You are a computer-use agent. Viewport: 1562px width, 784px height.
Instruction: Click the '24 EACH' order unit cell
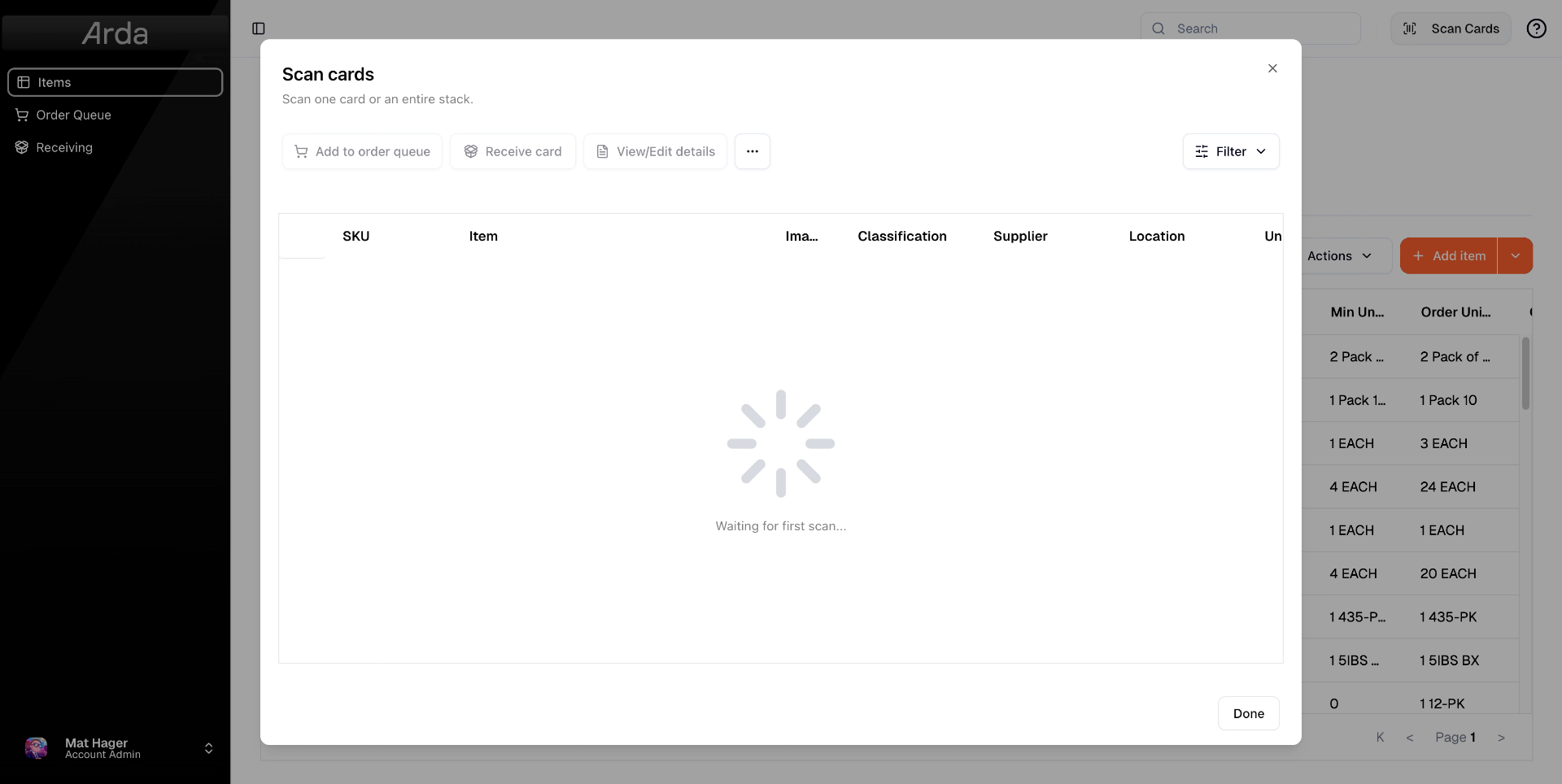pos(1448,486)
